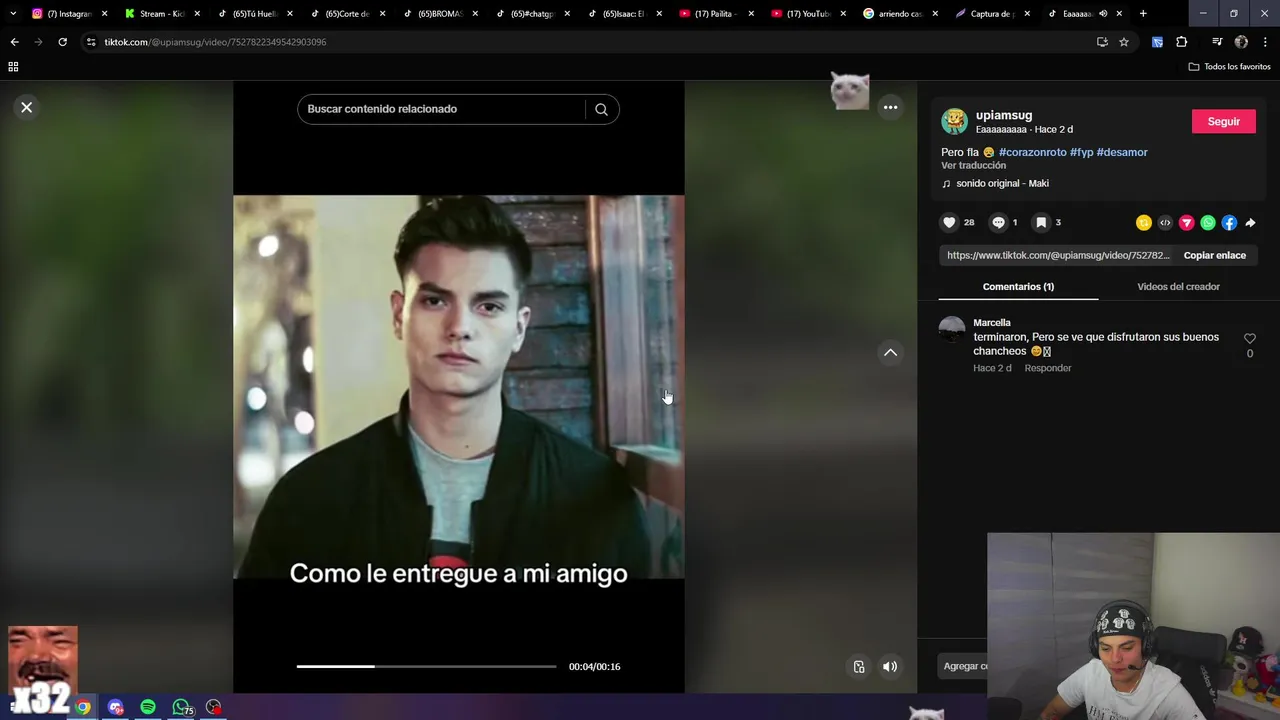Image resolution: width=1280 pixels, height=720 pixels.
Task: Open the #desamor hashtag
Action: (1122, 152)
